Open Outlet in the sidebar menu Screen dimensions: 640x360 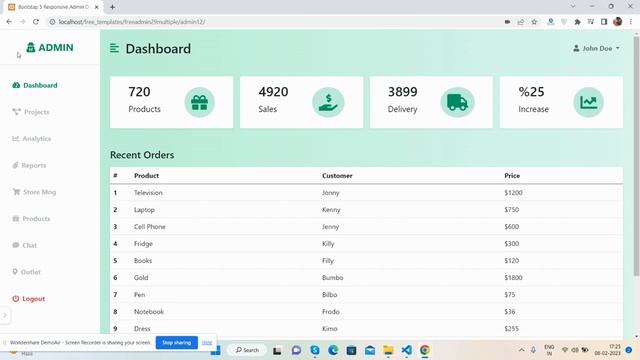click(x=27, y=272)
